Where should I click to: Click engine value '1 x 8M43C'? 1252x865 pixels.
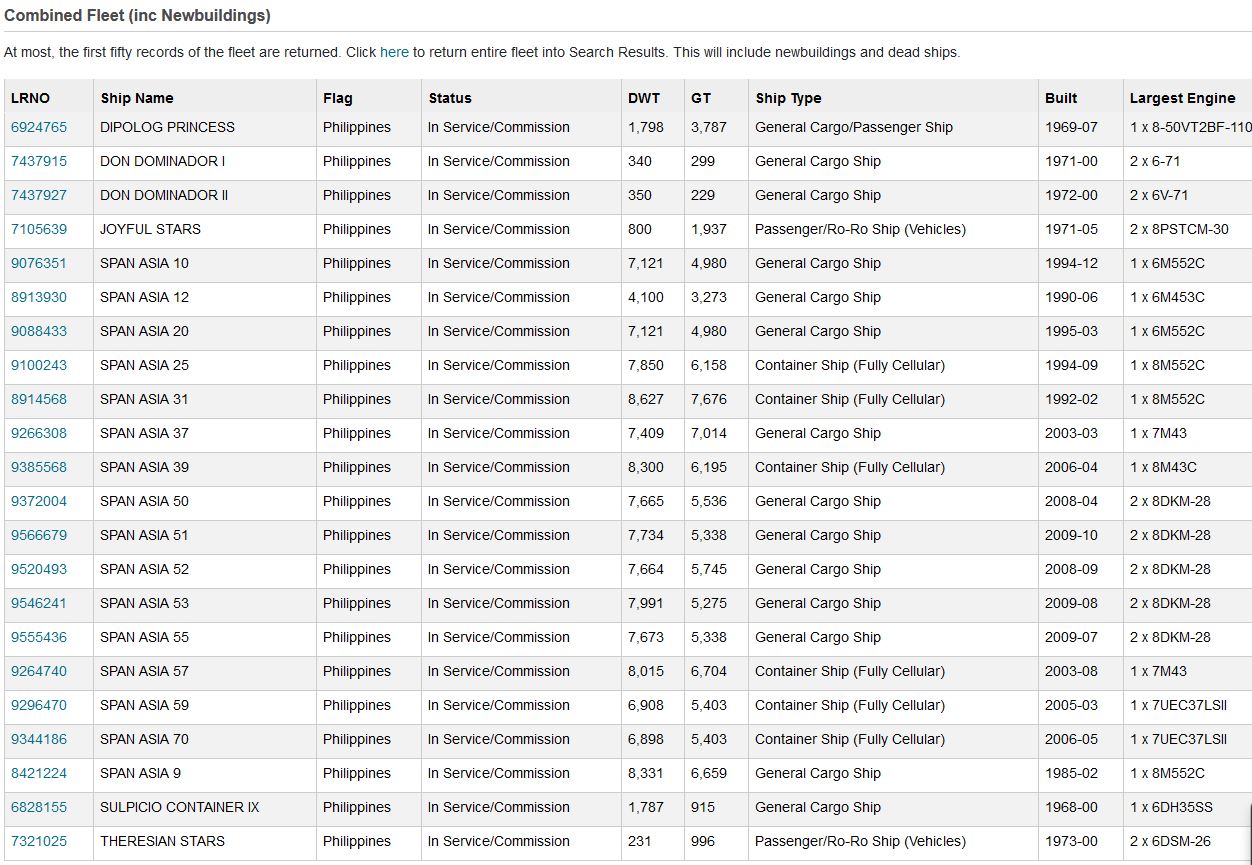[x=1163, y=467]
